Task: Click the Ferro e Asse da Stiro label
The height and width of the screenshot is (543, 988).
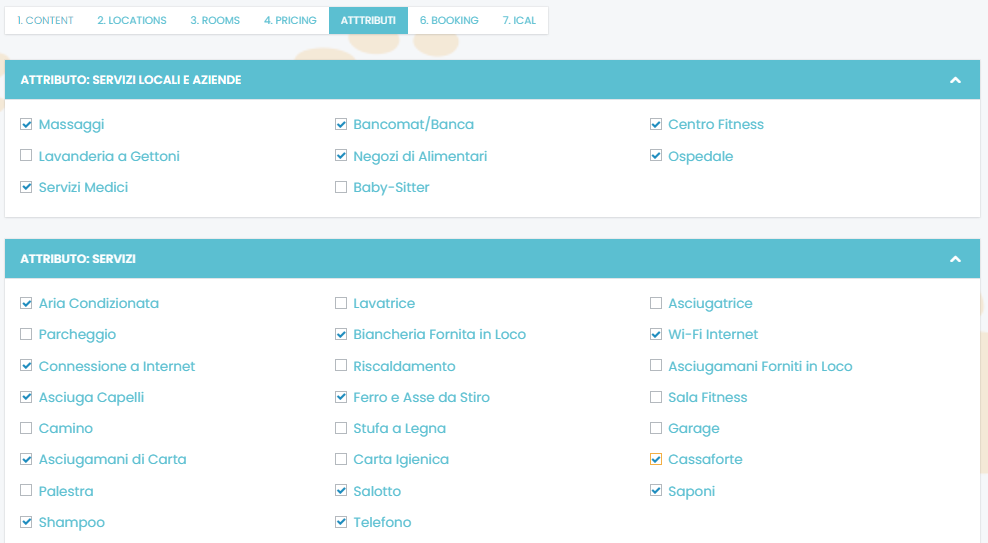Action: tap(421, 398)
